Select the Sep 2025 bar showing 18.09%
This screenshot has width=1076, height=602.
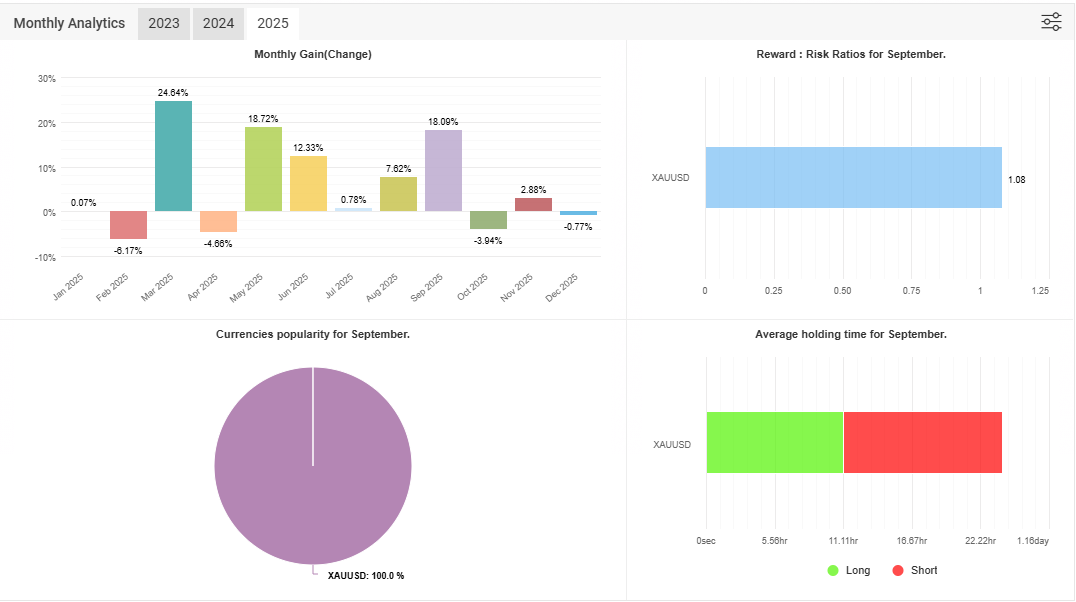click(443, 170)
